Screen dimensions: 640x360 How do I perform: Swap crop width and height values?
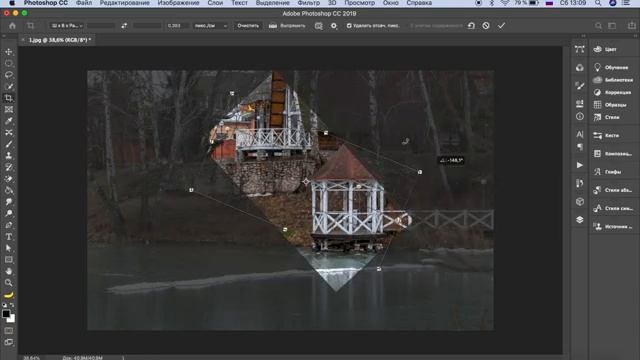click(x=124, y=26)
